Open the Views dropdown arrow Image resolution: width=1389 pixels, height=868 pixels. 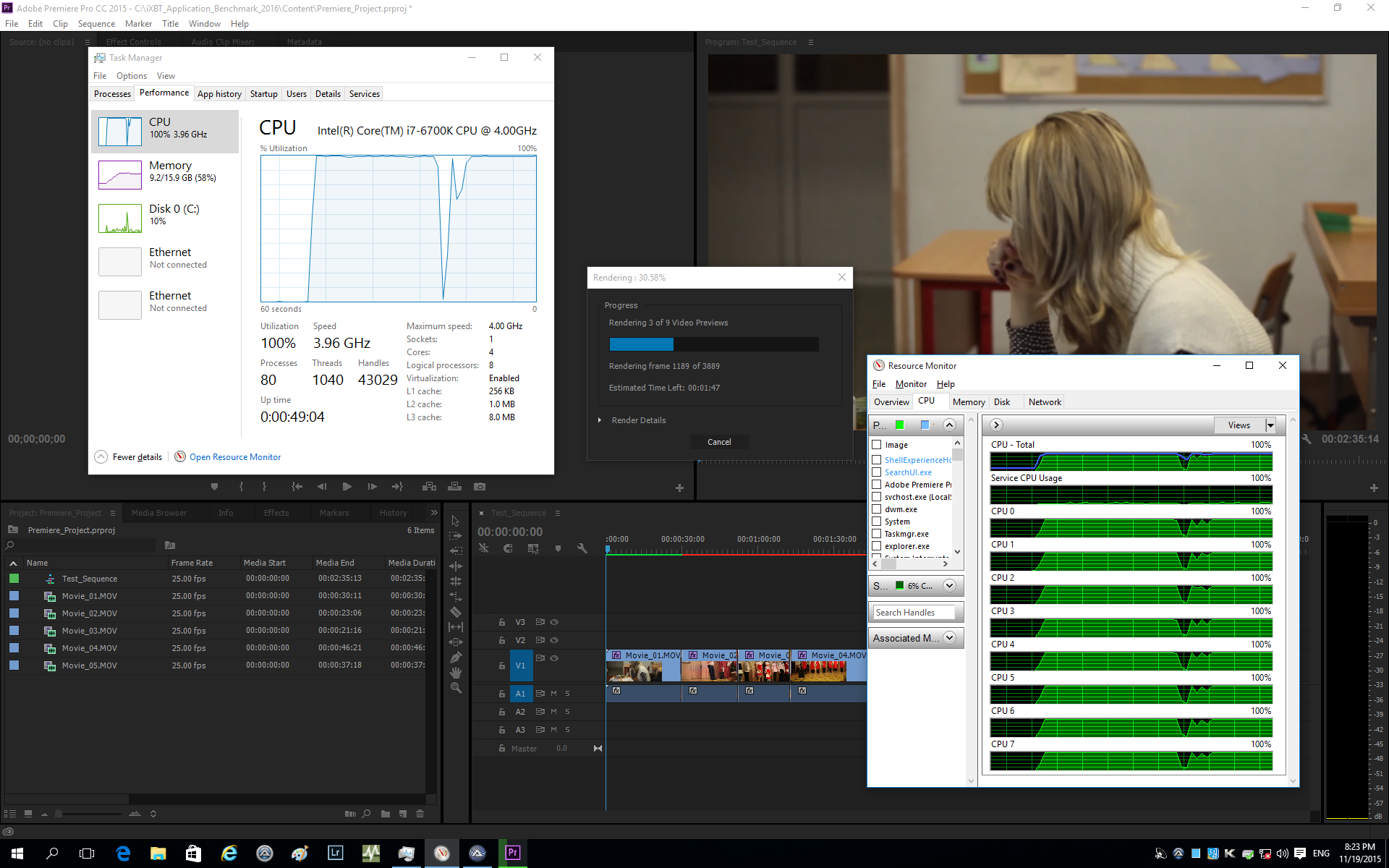tap(1270, 425)
